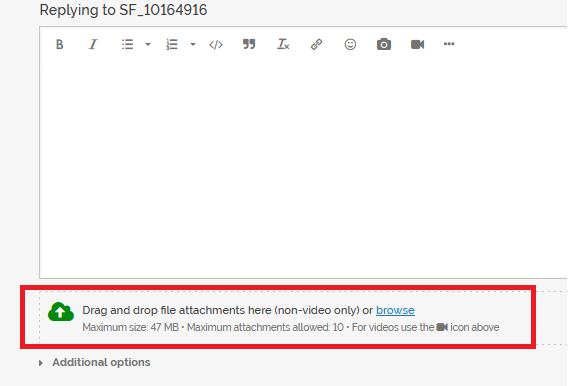Image resolution: width=578 pixels, height=386 pixels.
Task: Open more toolbar options (three dots)
Action: coord(449,44)
